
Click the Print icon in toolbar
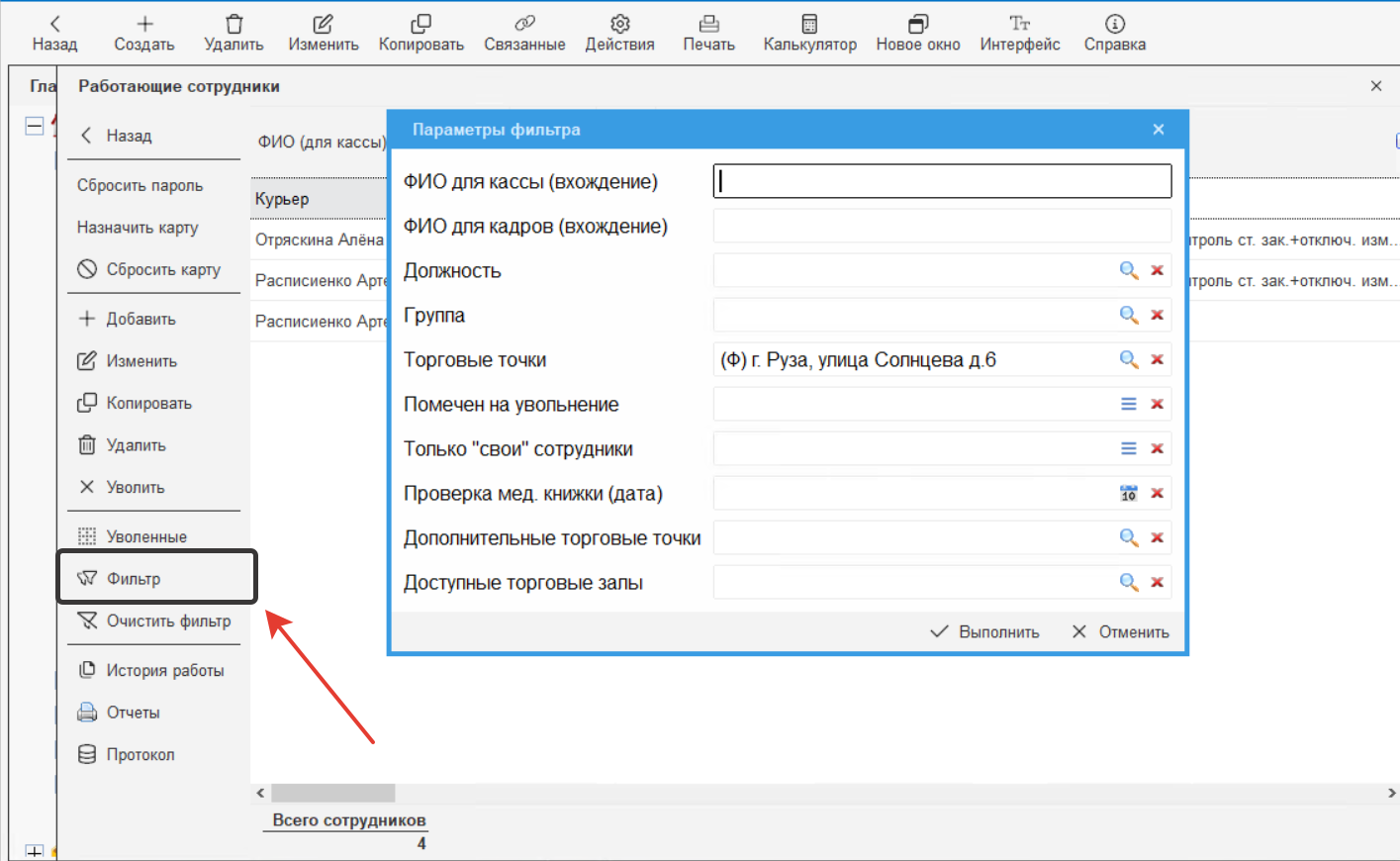coord(708,33)
